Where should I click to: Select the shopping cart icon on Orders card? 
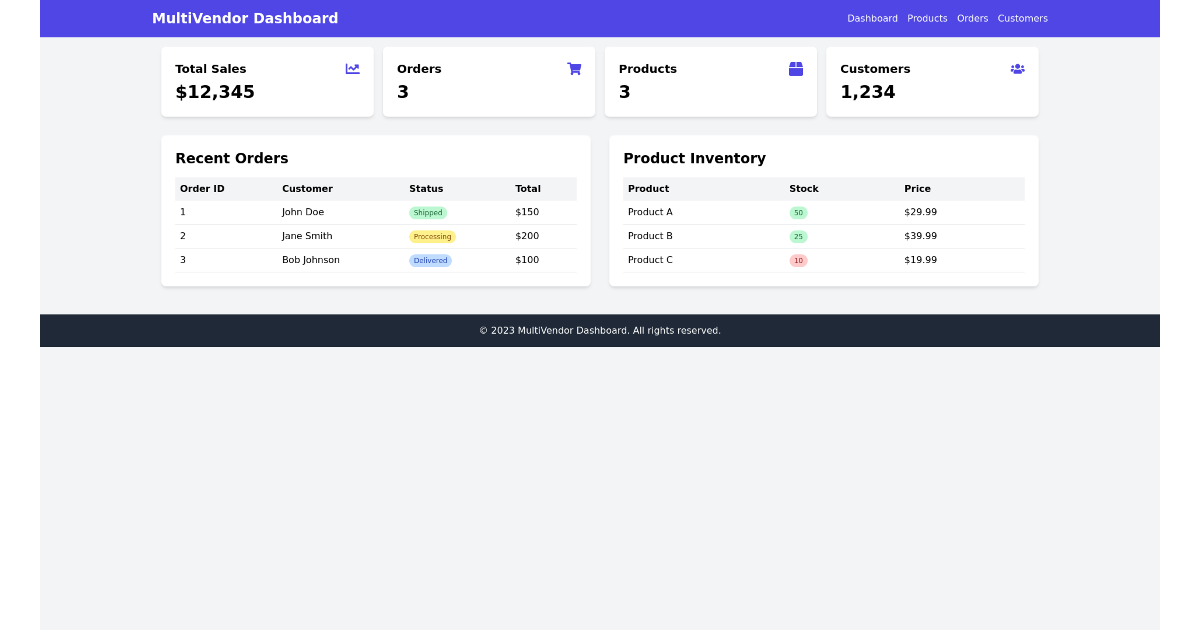pyautogui.click(x=574, y=69)
